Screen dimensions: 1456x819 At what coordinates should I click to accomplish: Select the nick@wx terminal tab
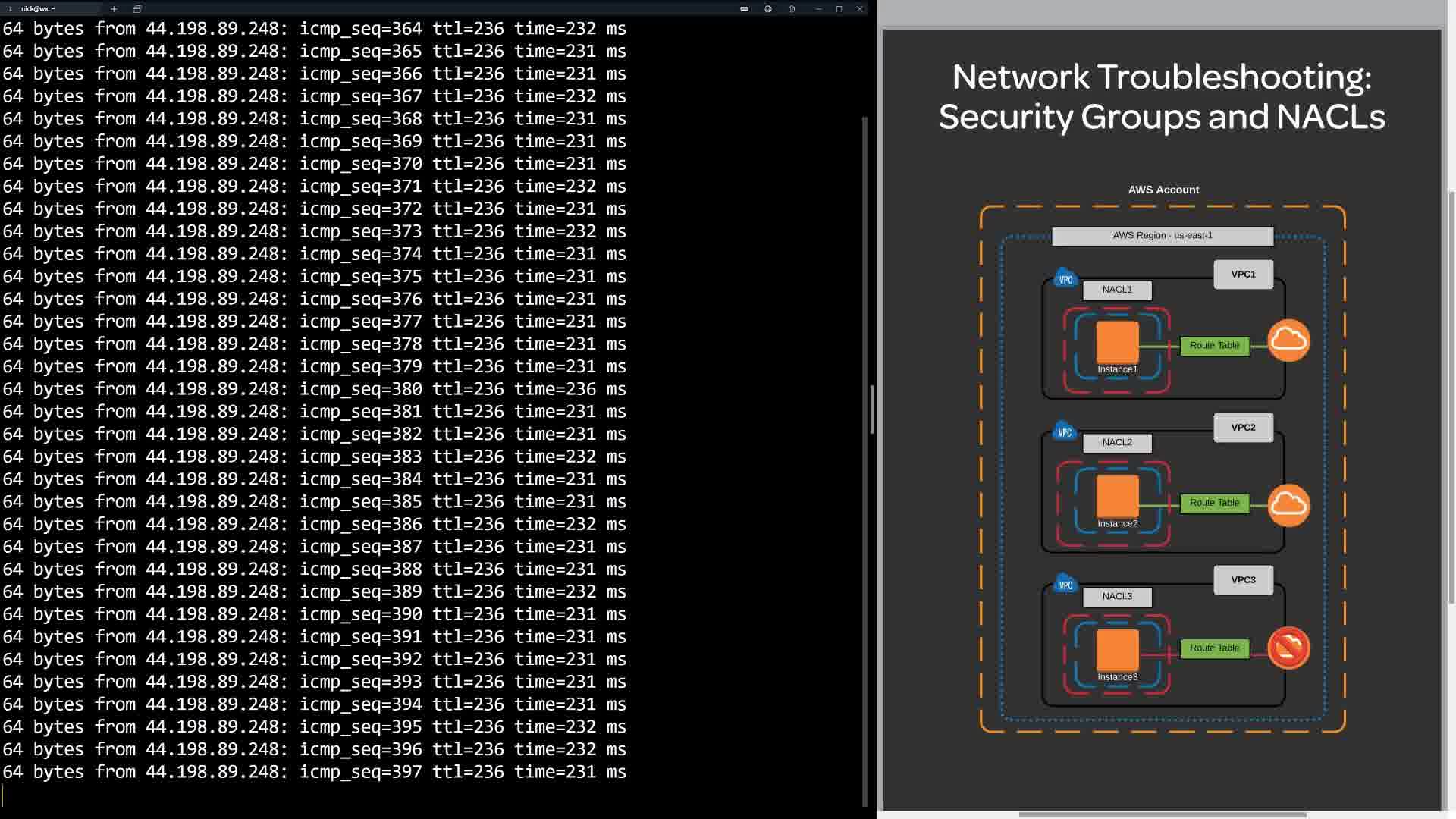pyautogui.click(x=45, y=9)
